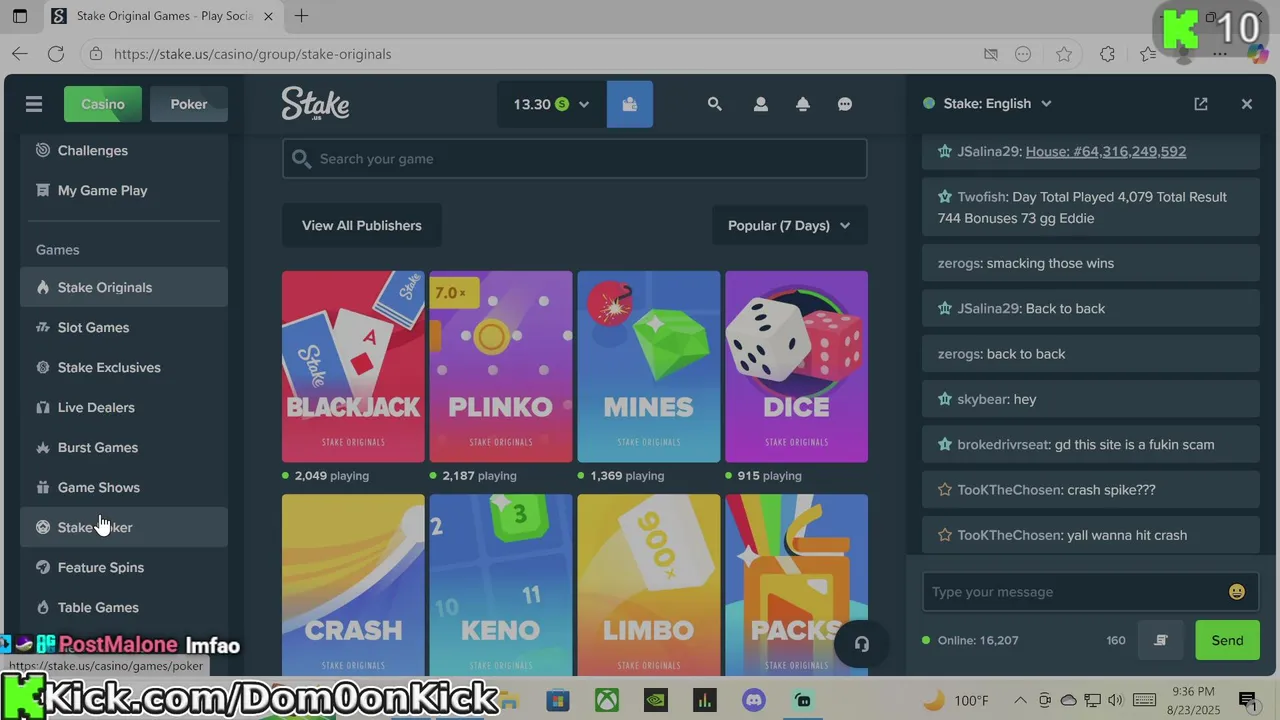Launch the Packs game tile
Image resolution: width=1280 pixels, height=720 pixels.
pyautogui.click(x=796, y=585)
